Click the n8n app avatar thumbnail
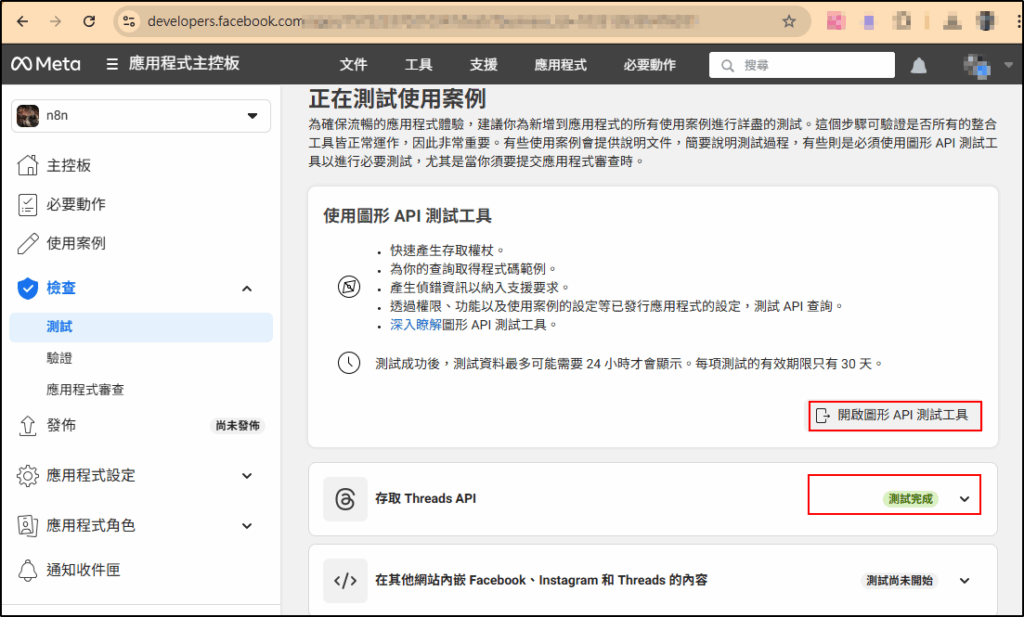1024x617 pixels. pos(28,116)
